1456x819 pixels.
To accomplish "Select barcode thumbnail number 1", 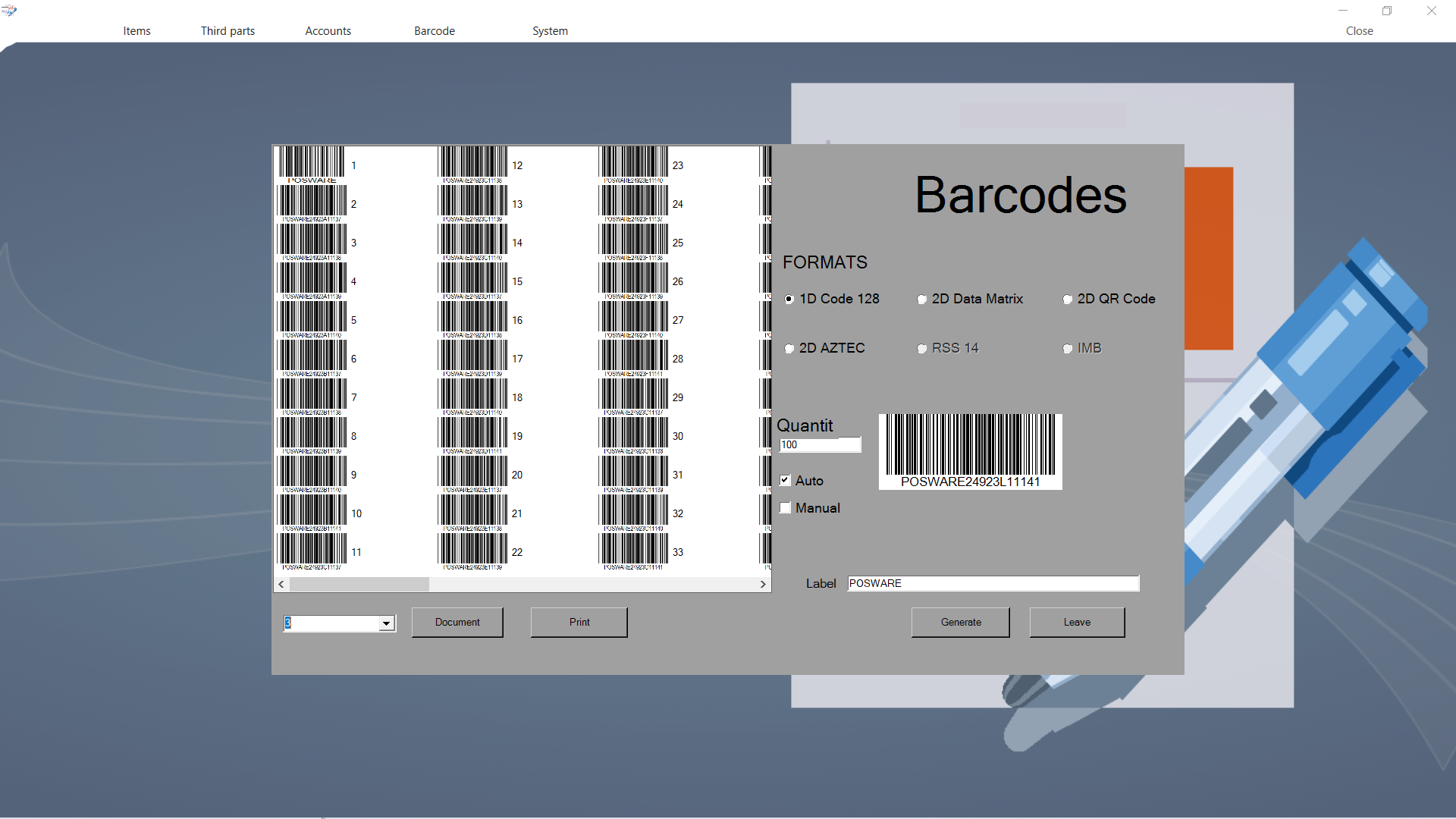I will coord(312,165).
